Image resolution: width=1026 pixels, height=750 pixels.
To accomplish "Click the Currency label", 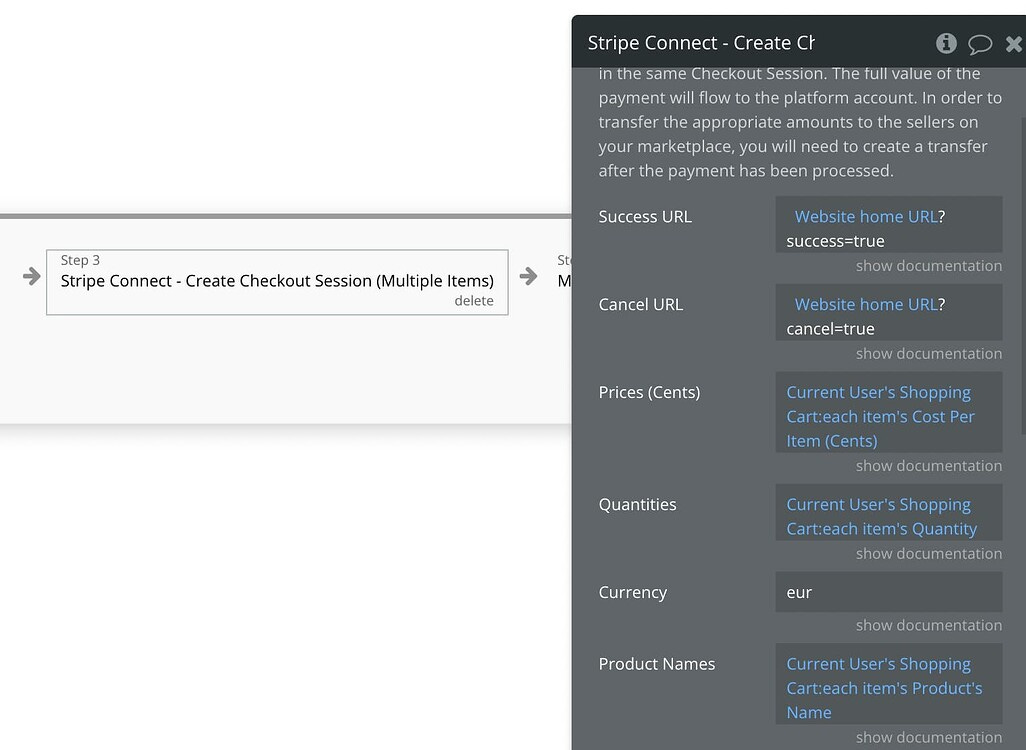I will click(633, 592).
